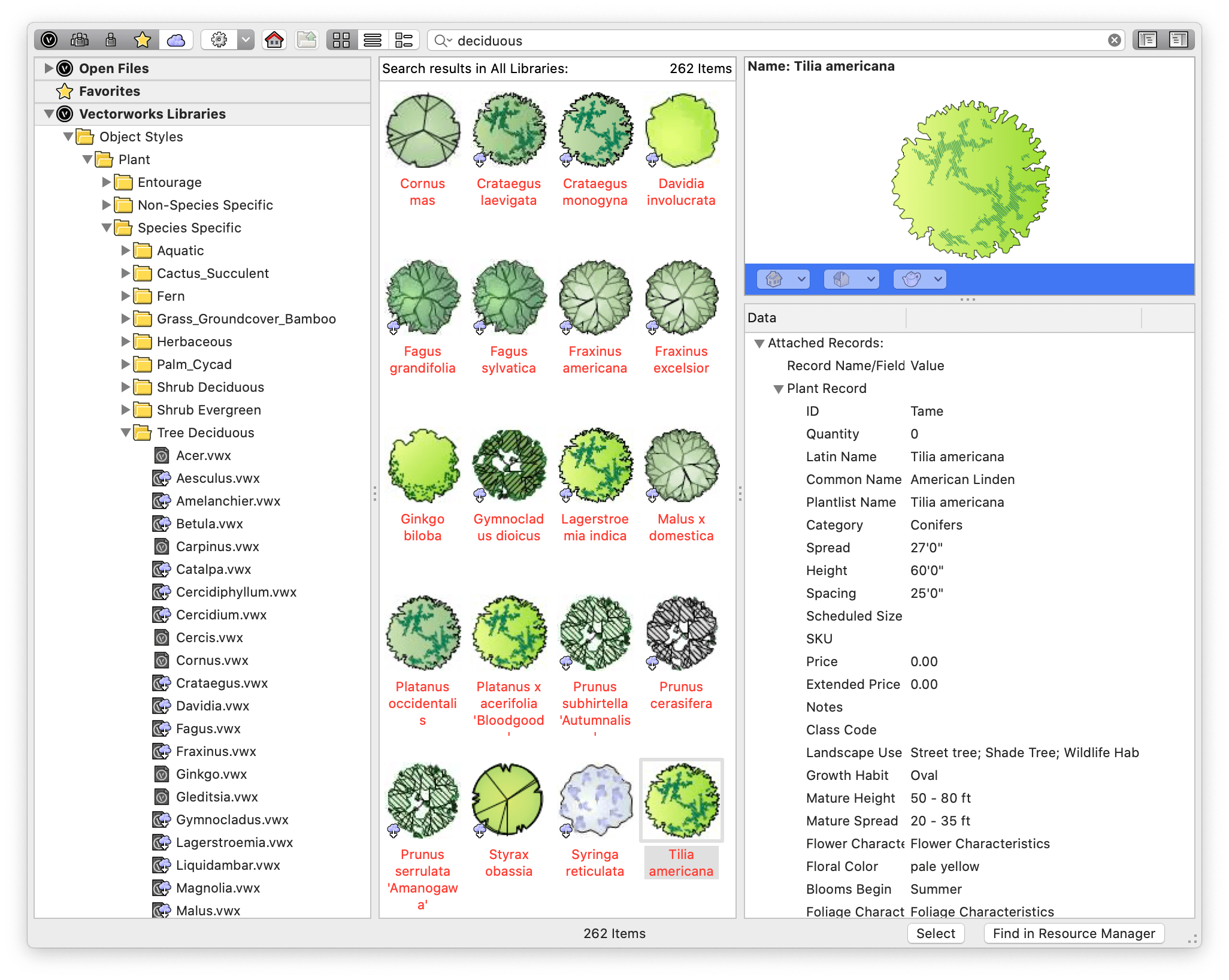Switch to thumbnail grid view
The width and height of the screenshot is (1229, 980).
pyautogui.click(x=341, y=40)
